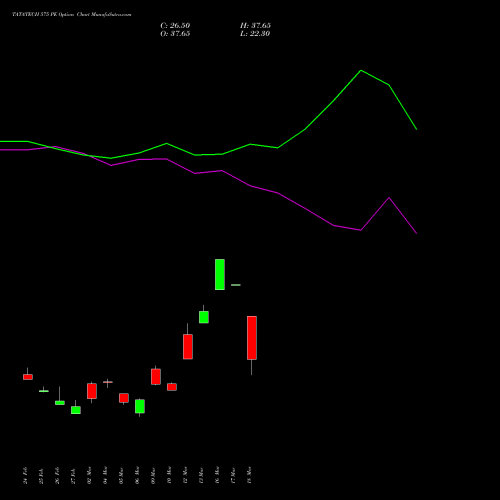The width and height of the screenshot is (500, 500).
Task: Click the '09 Mar' date axis label
Action: [x=153, y=475]
